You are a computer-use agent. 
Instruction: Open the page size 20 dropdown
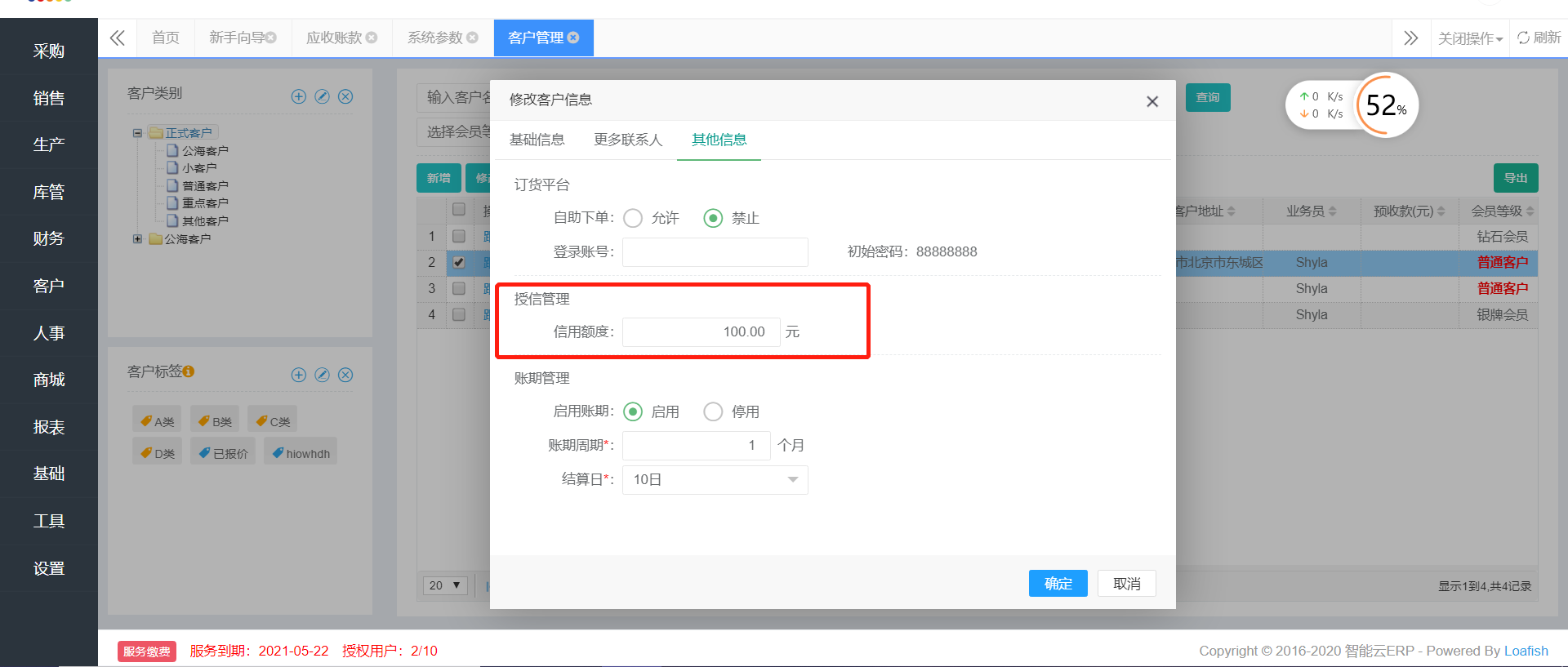pyautogui.click(x=446, y=585)
